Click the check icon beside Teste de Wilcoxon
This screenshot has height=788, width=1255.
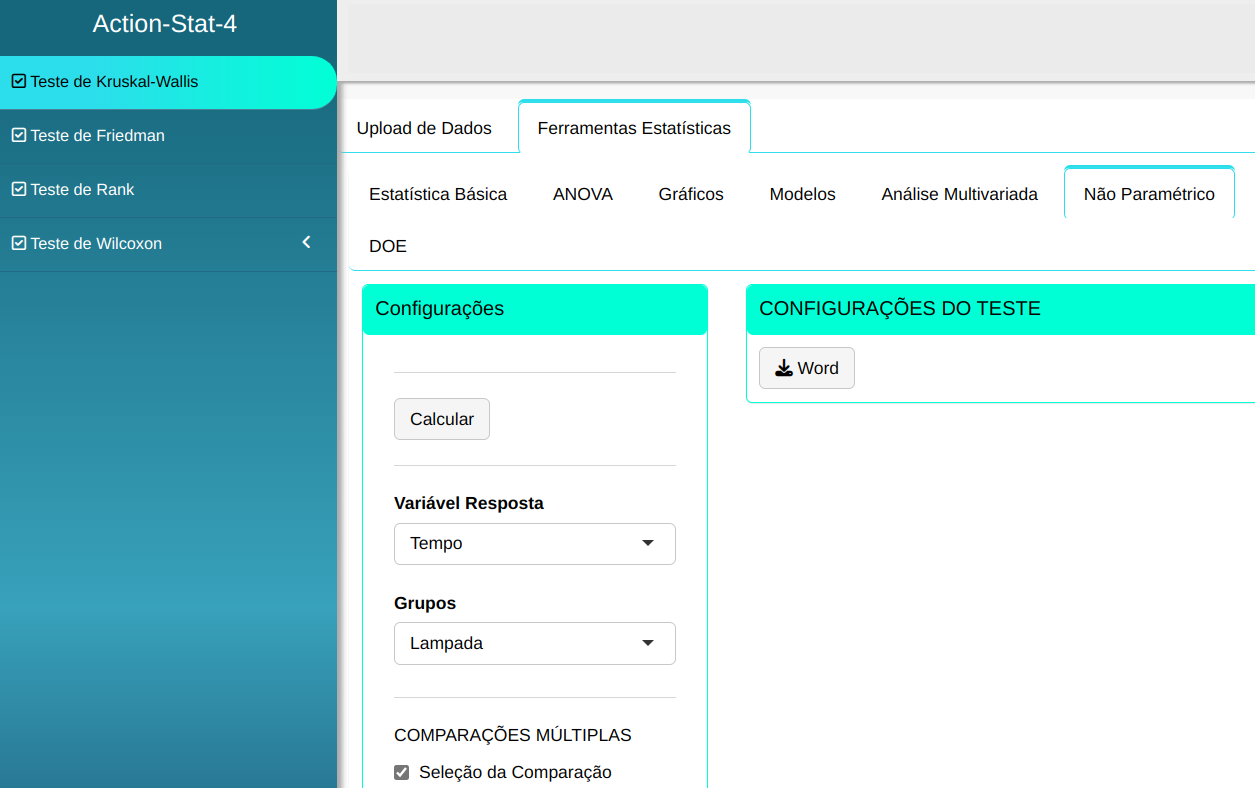18,243
